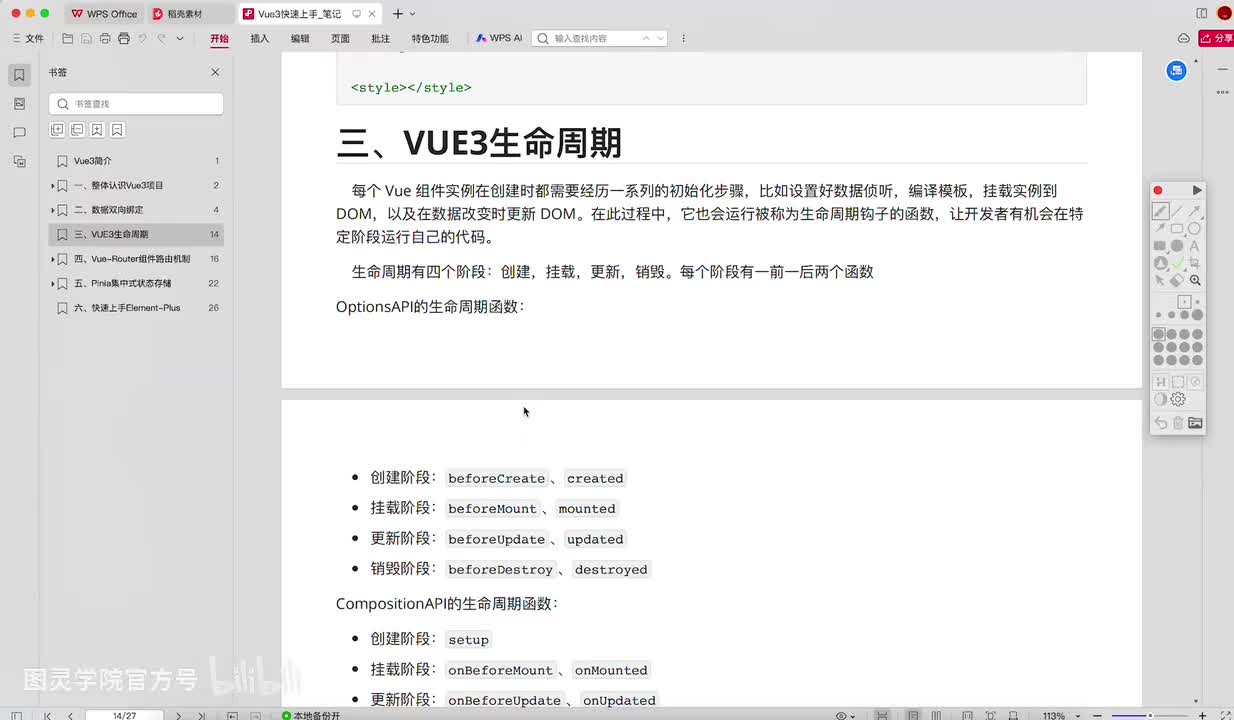Viewport: 1234px width, 720px height.
Task: Click the red 分享 share button
Action: click(1217, 38)
